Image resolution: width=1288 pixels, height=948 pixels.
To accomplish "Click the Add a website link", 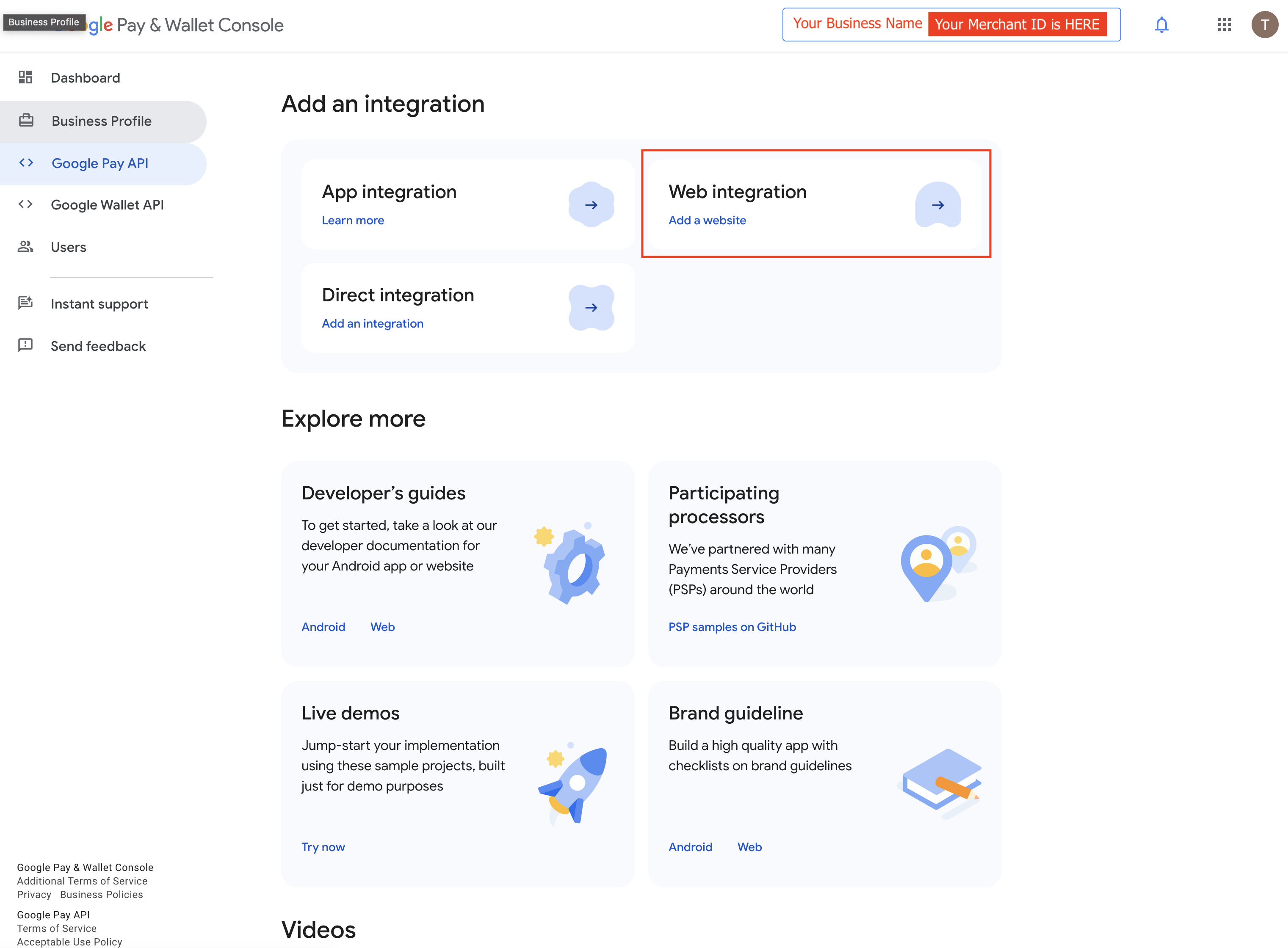I will 707,220.
